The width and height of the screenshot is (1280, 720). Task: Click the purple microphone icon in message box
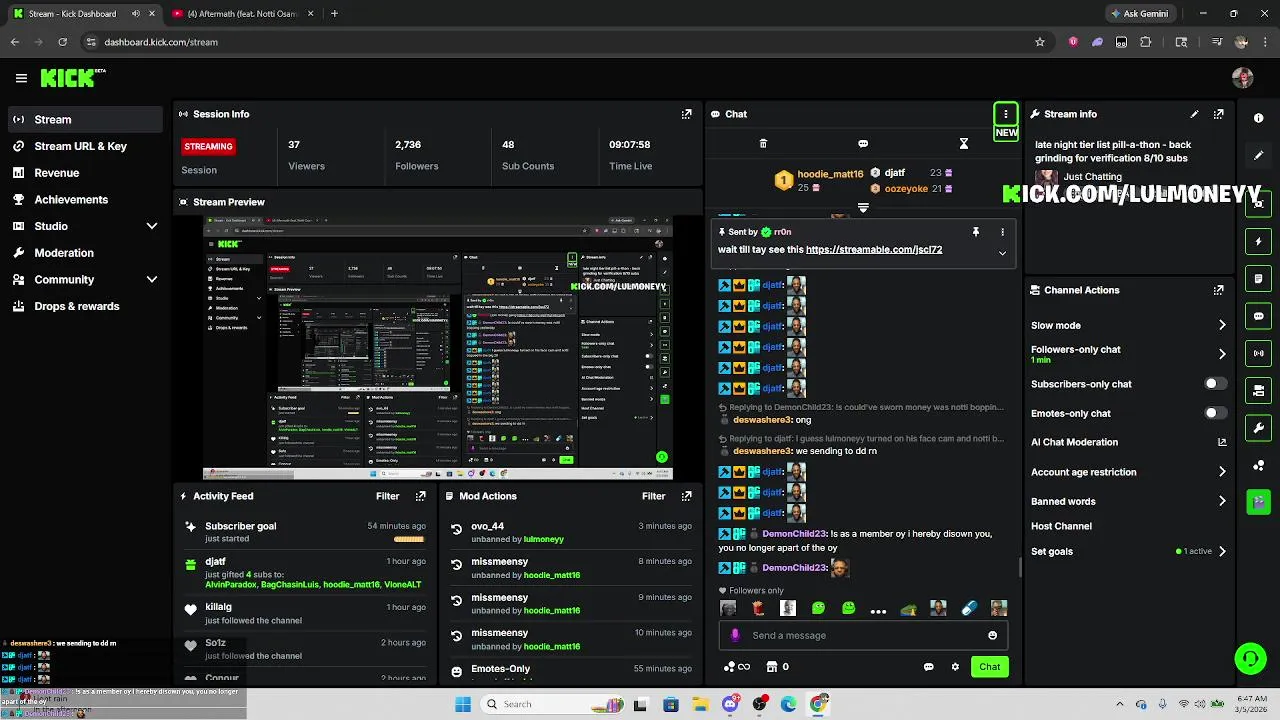735,635
